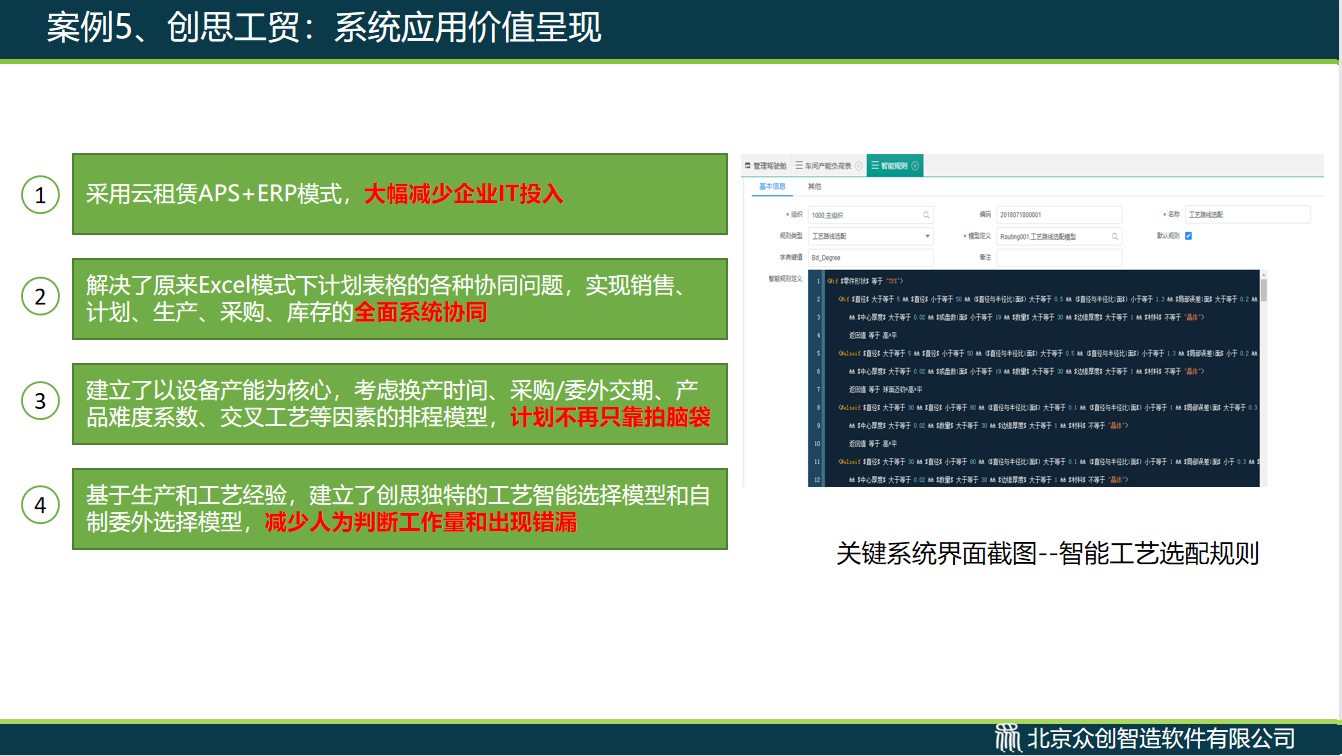Click the red text 计划不再只靠拍脑袋
Viewport: 1342px width, 756px height.
coord(610,418)
